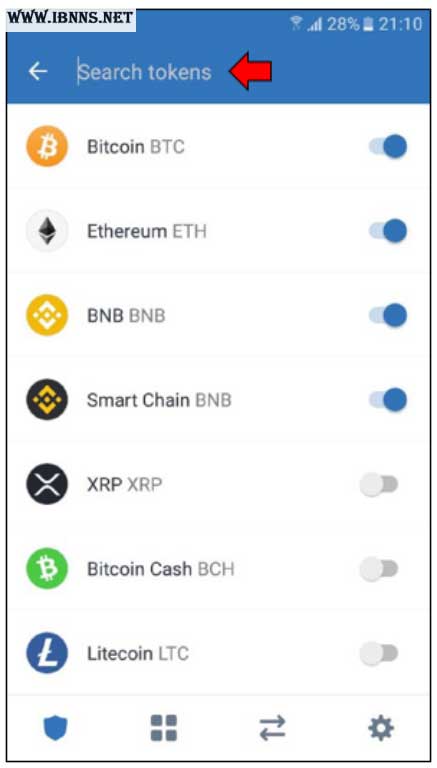
Task: Switch off Smart Chain BNB toggle
Action: point(388,400)
